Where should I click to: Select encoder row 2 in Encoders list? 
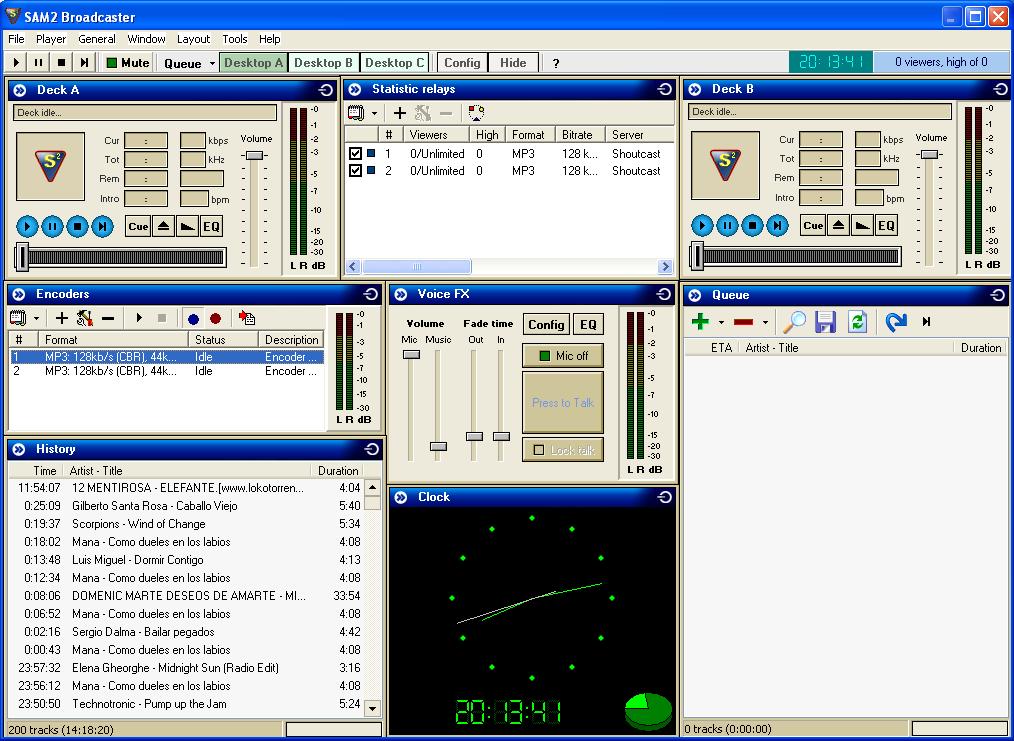pos(166,371)
